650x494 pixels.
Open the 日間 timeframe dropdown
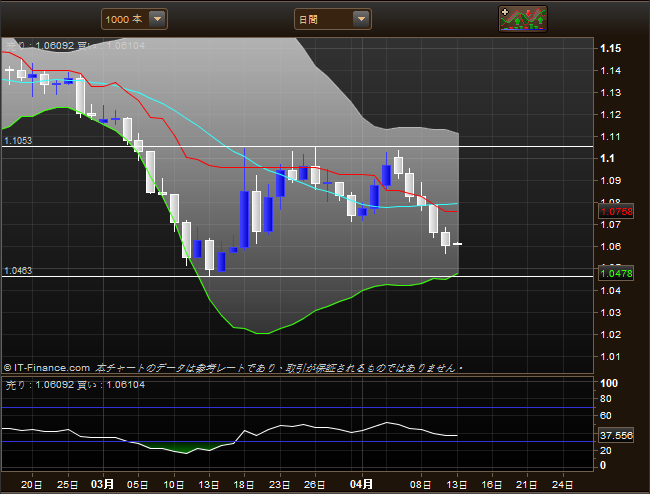point(332,19)
